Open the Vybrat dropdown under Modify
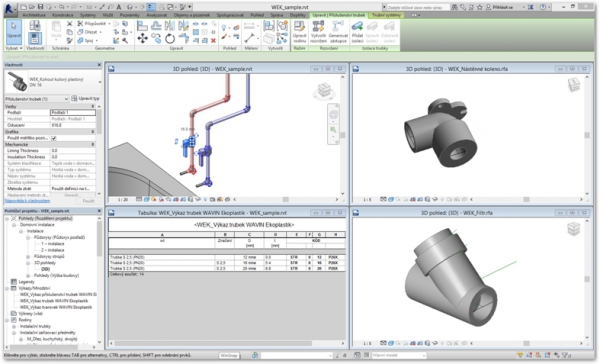Viewport: 600px width, 364px height. click(x=15, y=48)
